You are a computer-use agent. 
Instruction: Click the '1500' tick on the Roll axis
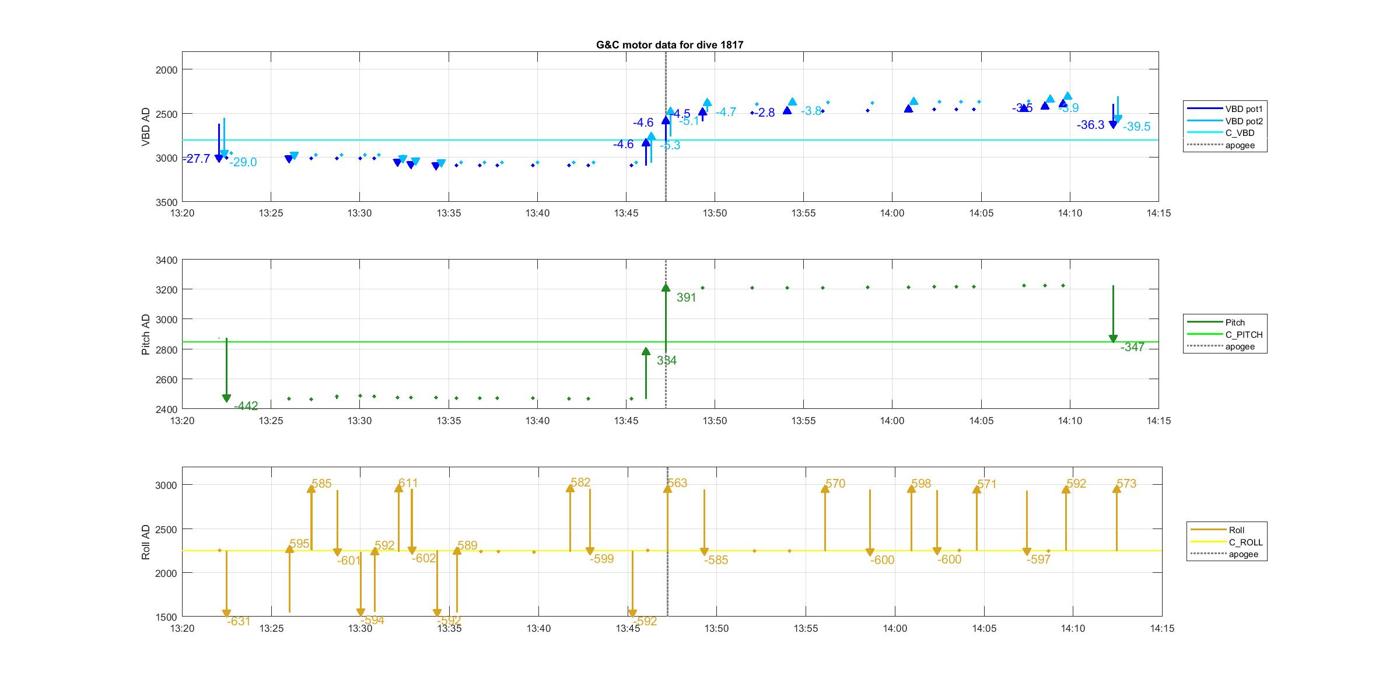click(166, 617)
